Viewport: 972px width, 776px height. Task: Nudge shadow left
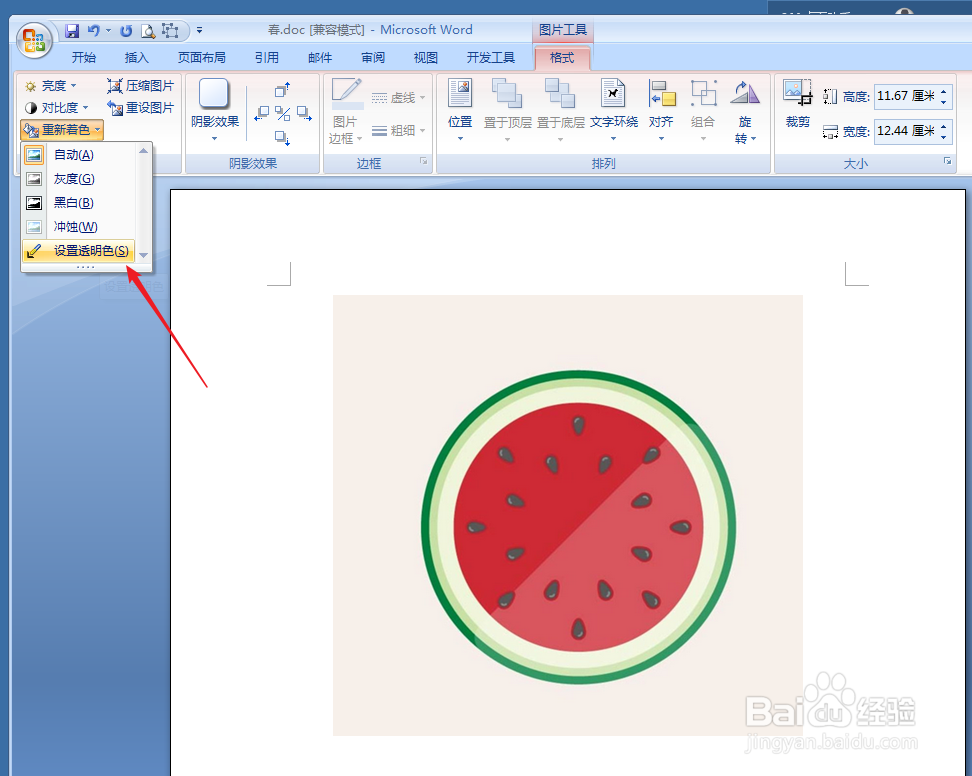[262, 113]
